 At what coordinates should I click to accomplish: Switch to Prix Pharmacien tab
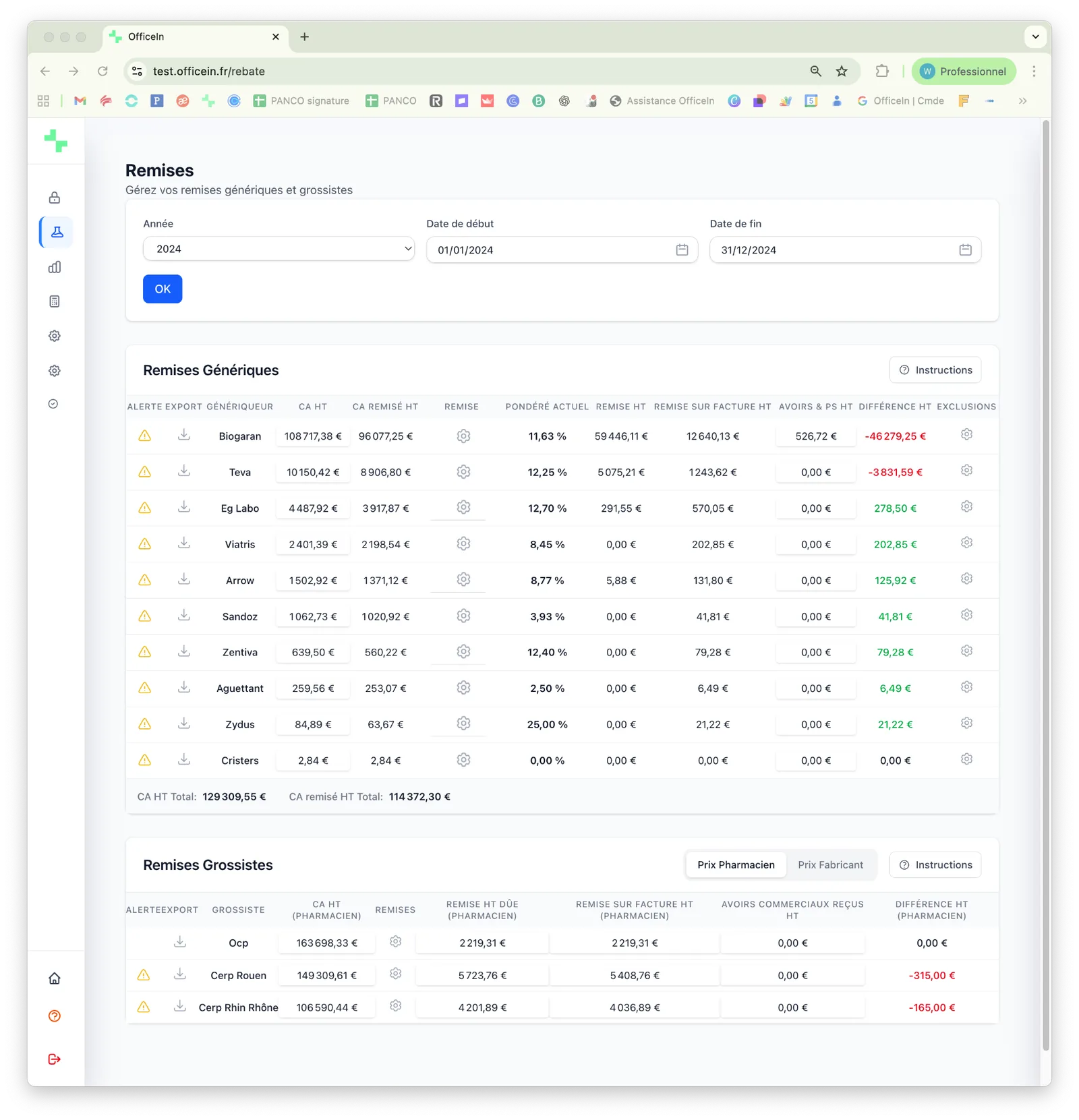coord(736,864)
